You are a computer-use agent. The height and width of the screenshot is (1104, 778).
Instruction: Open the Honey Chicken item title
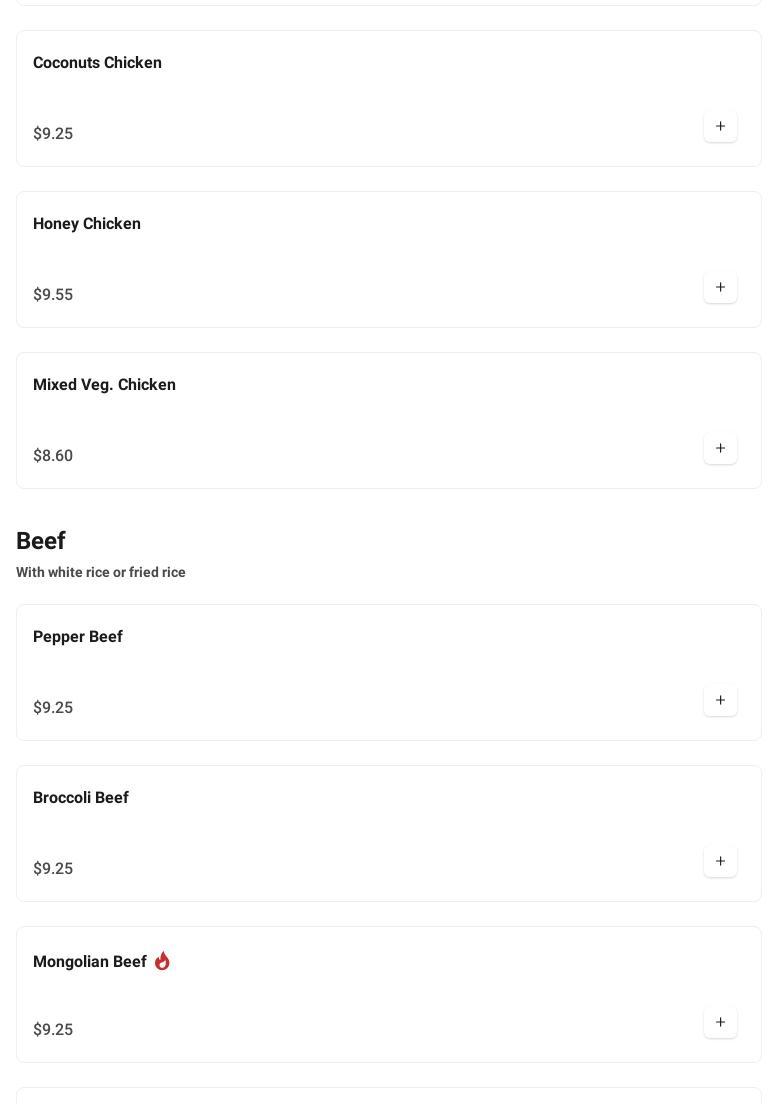(x=87, y=223)
